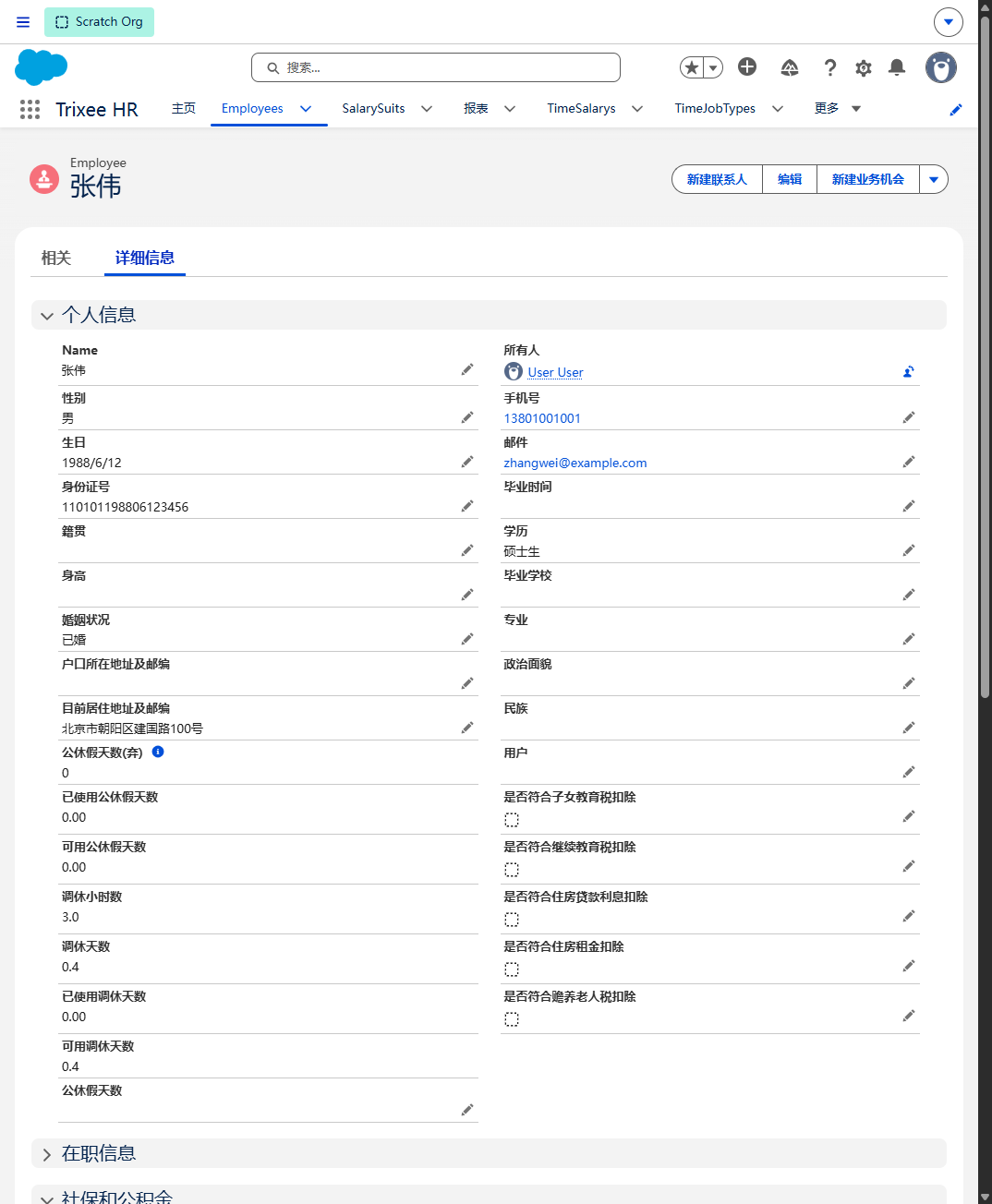
Task: Edit the bottom 公休假天数 field pencil
Action: pos(467,1110)
